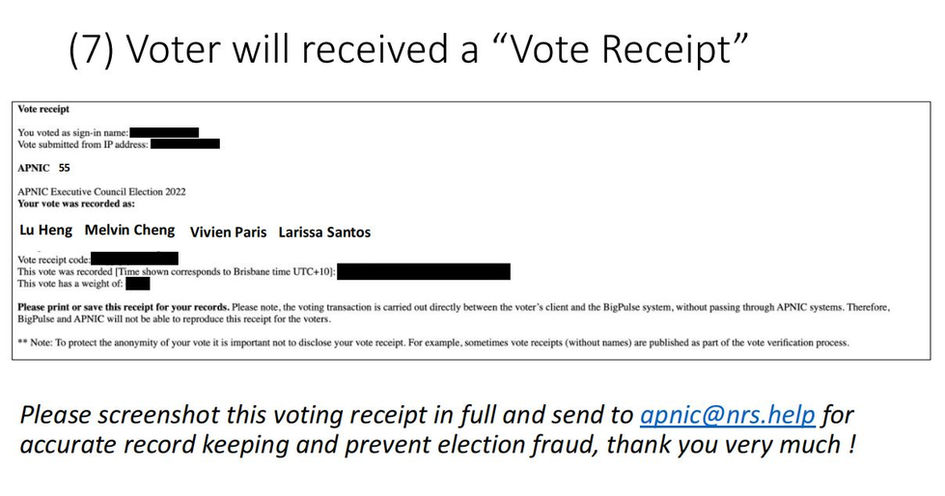Select candidate name Melvin Cheng

(x=130, y=230)
